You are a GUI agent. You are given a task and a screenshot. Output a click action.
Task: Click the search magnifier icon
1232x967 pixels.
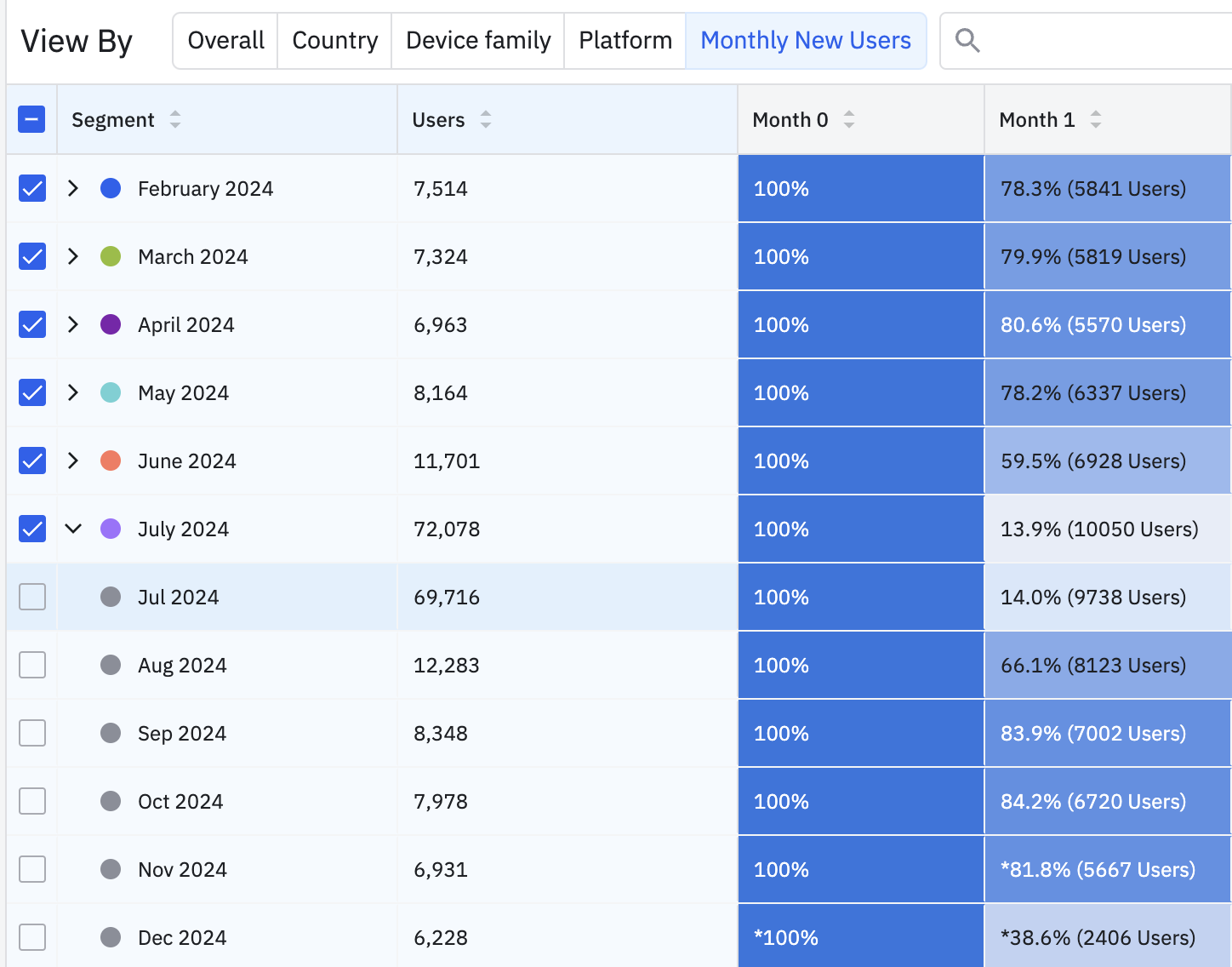(x=967, y=40)
